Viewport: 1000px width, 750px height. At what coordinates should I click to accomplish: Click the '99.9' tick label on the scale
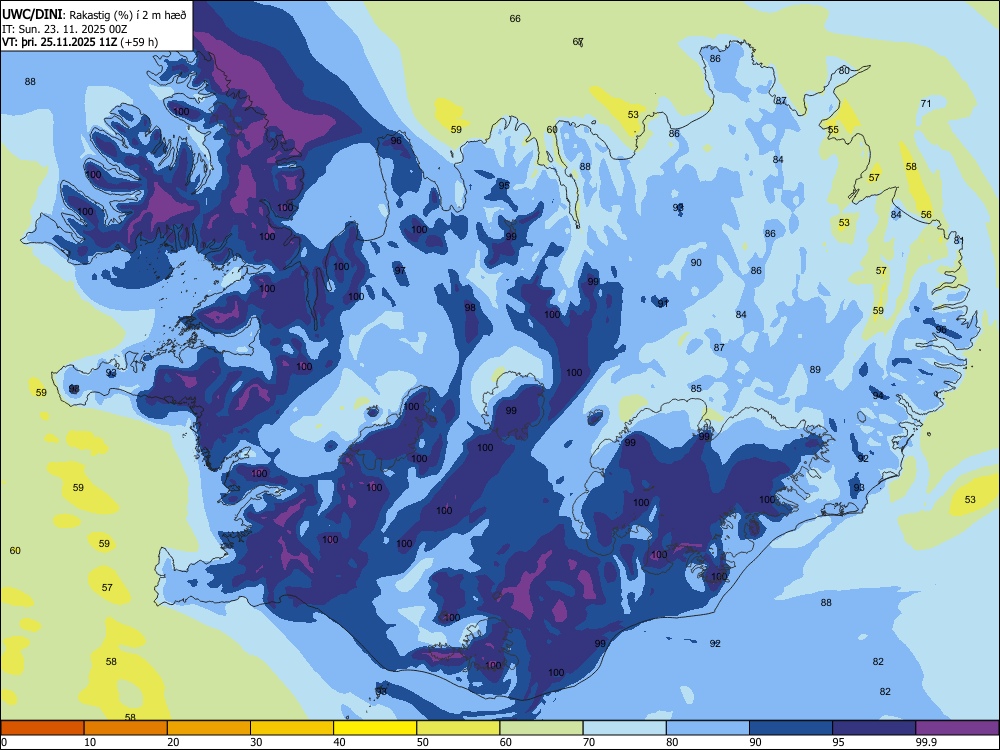(x=926, y=742)
